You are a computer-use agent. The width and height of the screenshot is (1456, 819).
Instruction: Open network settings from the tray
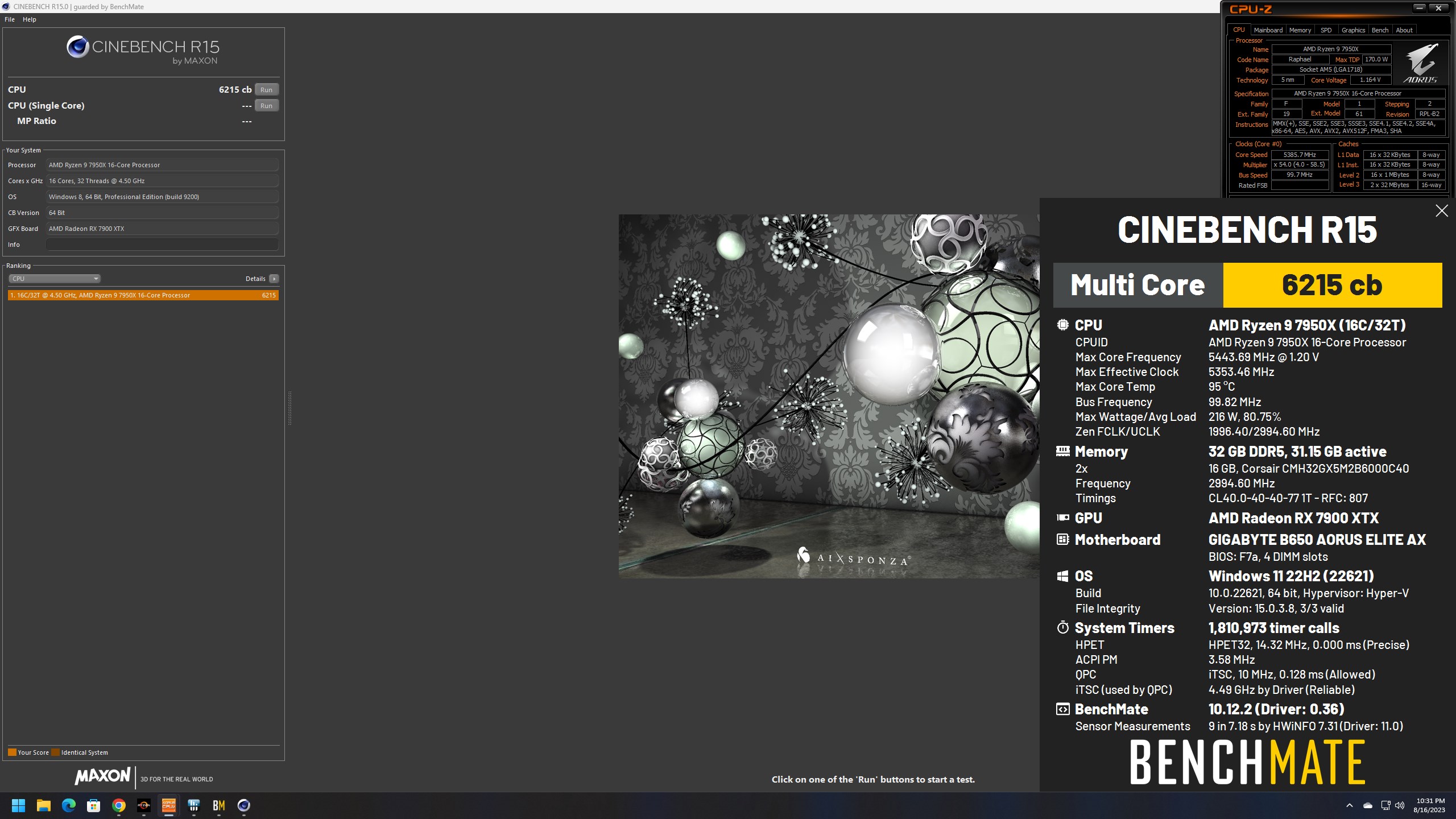[x=1386, y=805]
